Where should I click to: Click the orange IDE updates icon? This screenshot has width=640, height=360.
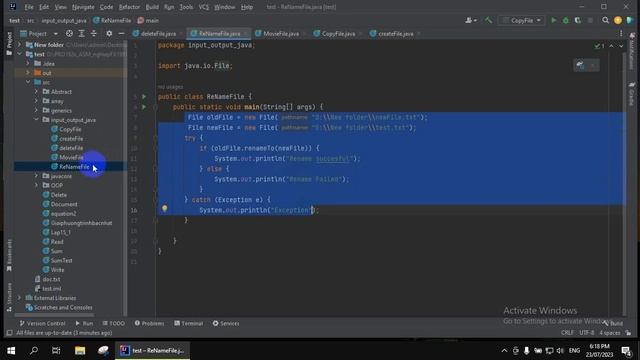pos(618,20)
